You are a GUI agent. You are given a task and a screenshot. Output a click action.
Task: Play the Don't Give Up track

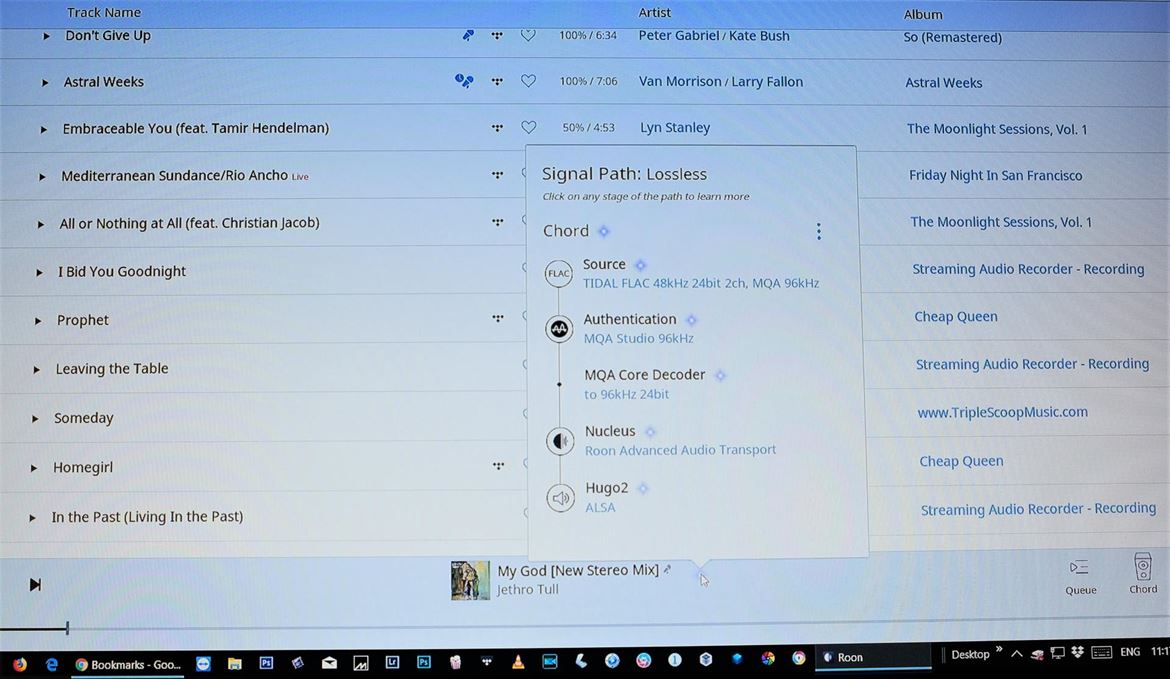click(x=46, y=36)
